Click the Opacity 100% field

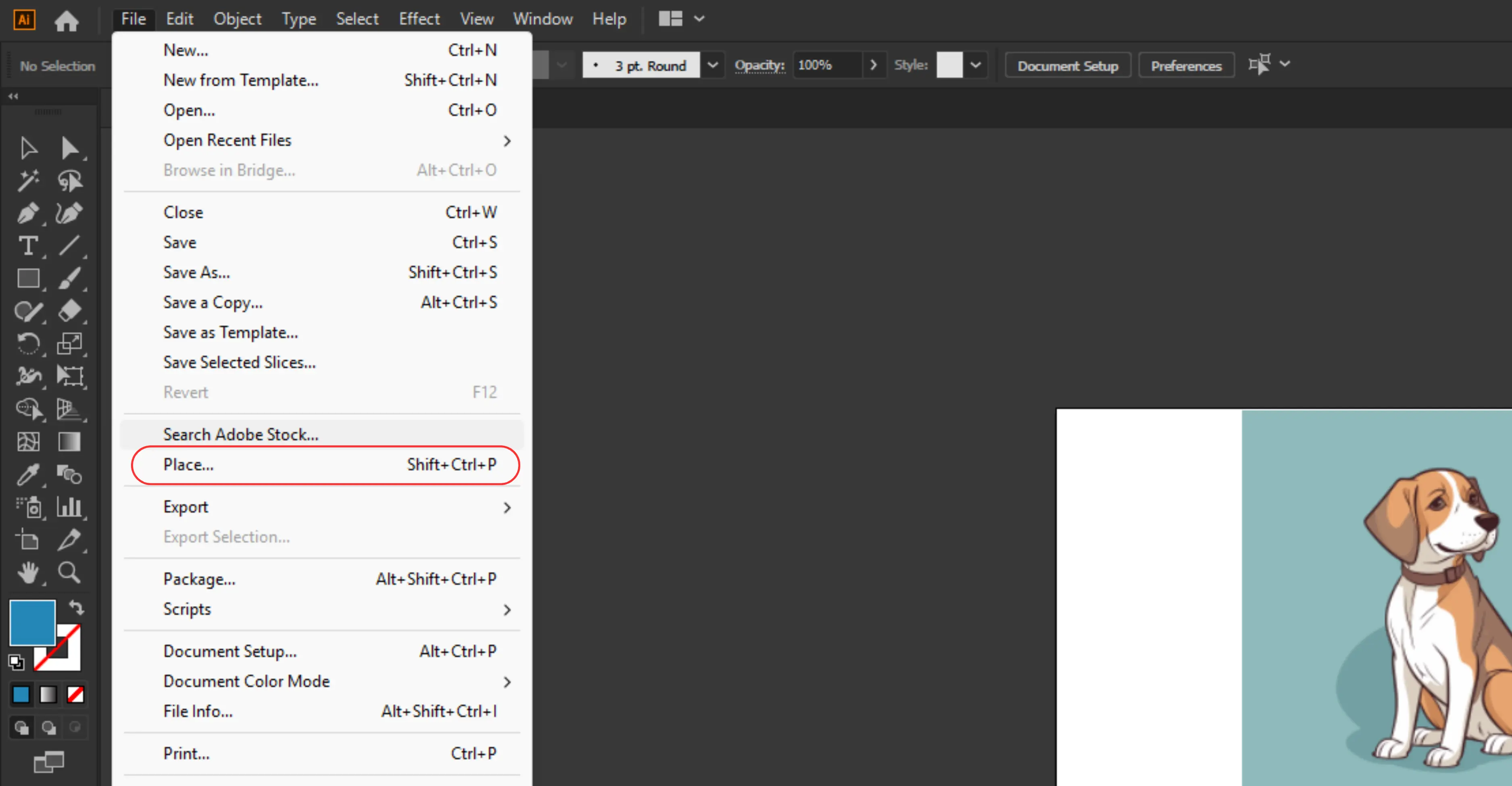828,65
